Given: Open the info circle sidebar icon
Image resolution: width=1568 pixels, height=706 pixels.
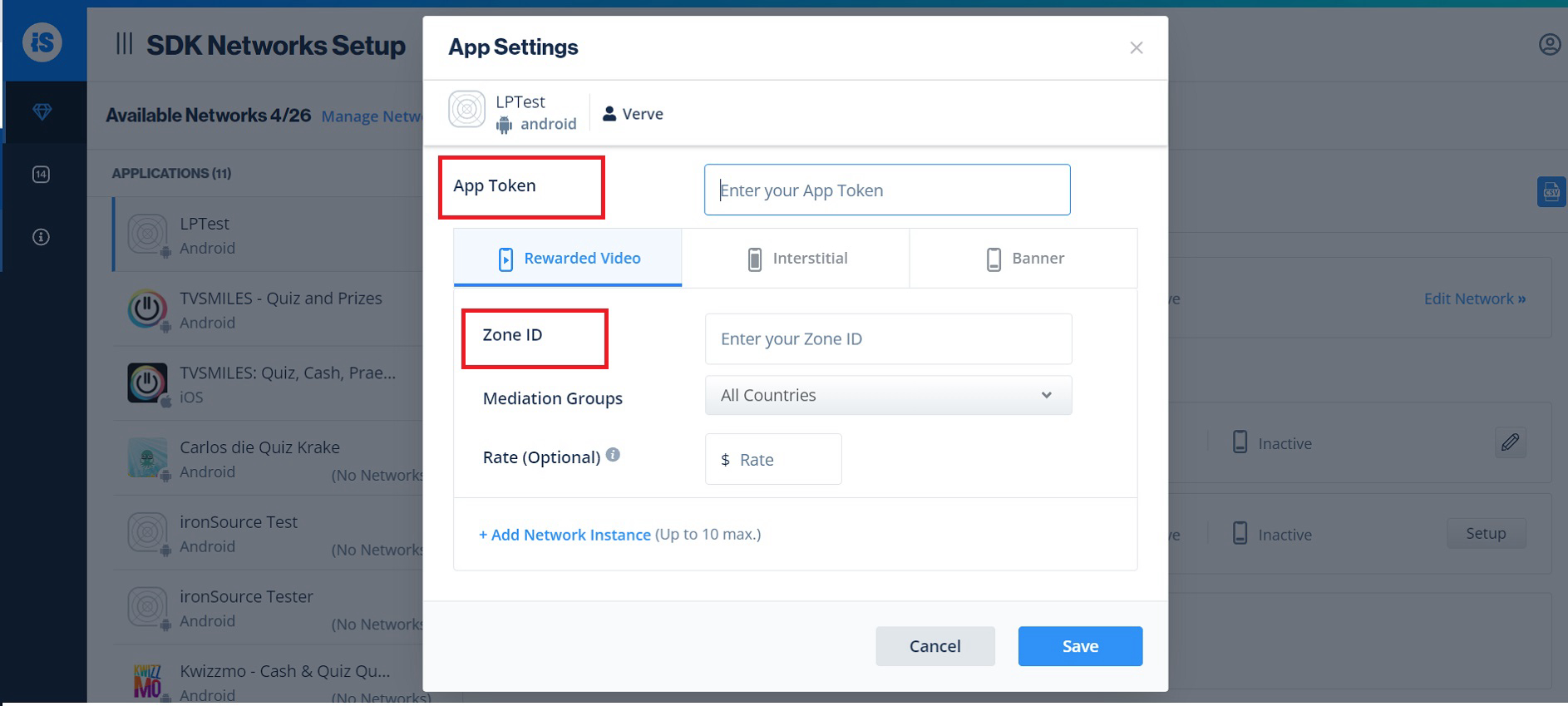Looking at the screenshot, I should (41, 237).
